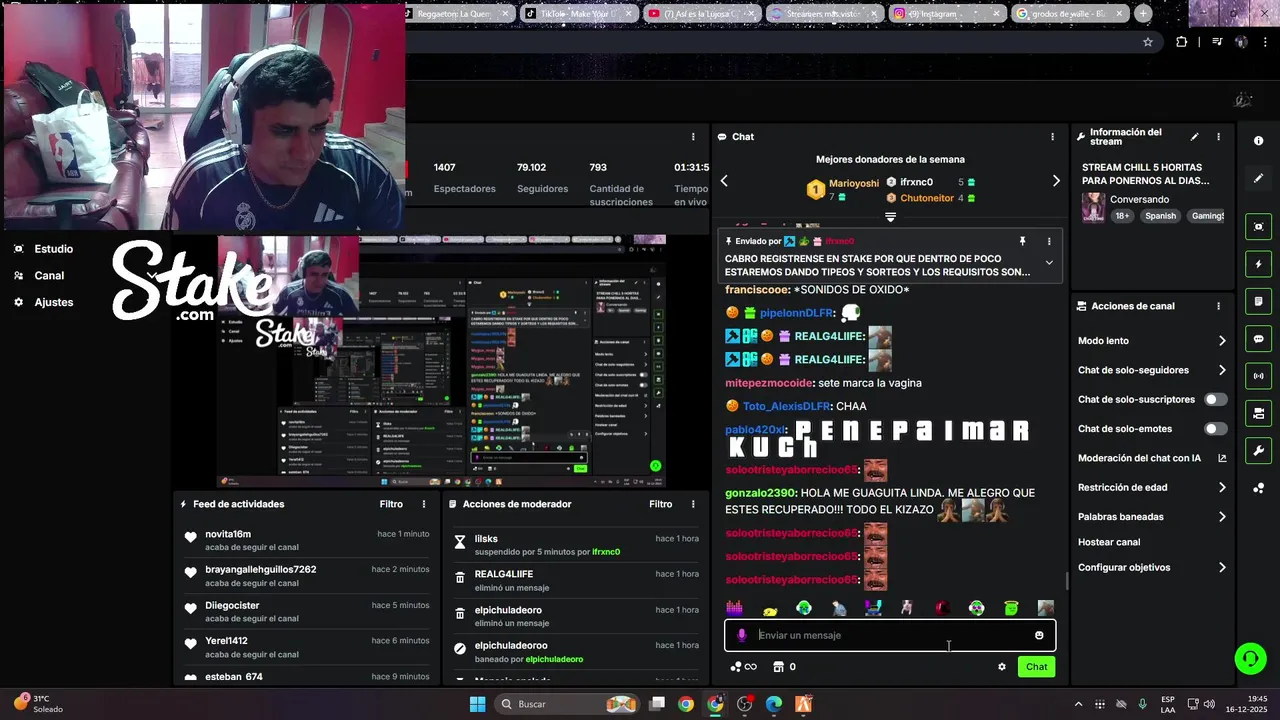Click Conversando category thumbnail image
The width and height of the screenshot is (1280, 720).
[x=1093, y=207]
